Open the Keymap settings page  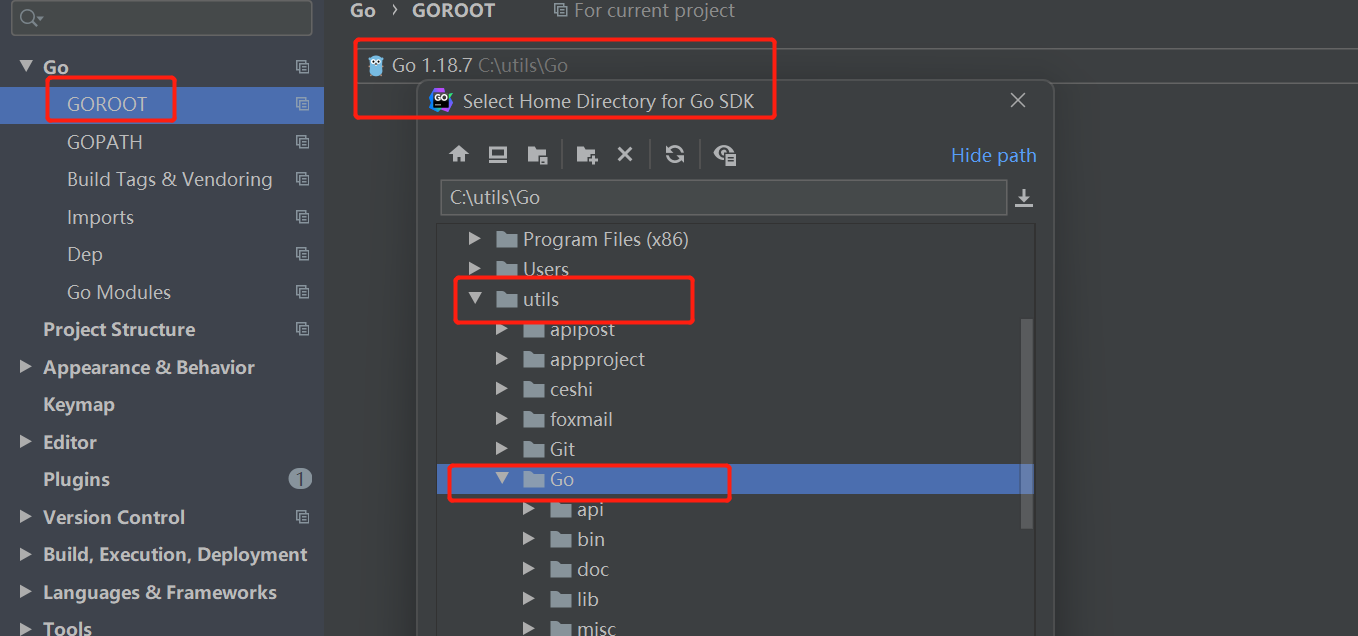[x=79, y=404]
